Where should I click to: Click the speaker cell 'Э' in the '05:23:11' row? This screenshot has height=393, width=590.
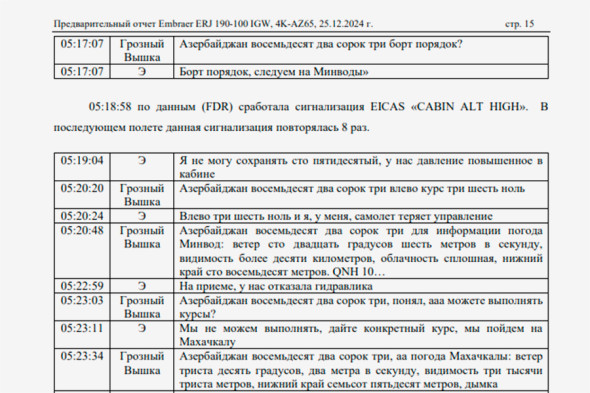point(142,335)
